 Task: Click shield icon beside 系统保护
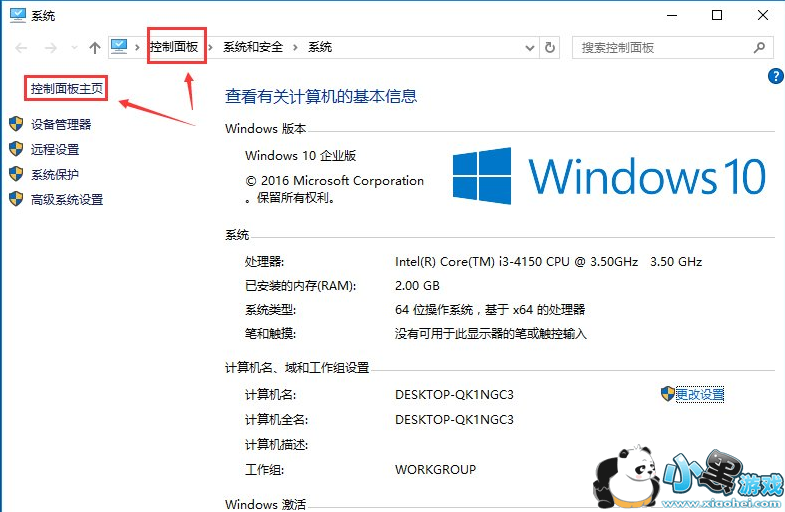pos(17,174)
